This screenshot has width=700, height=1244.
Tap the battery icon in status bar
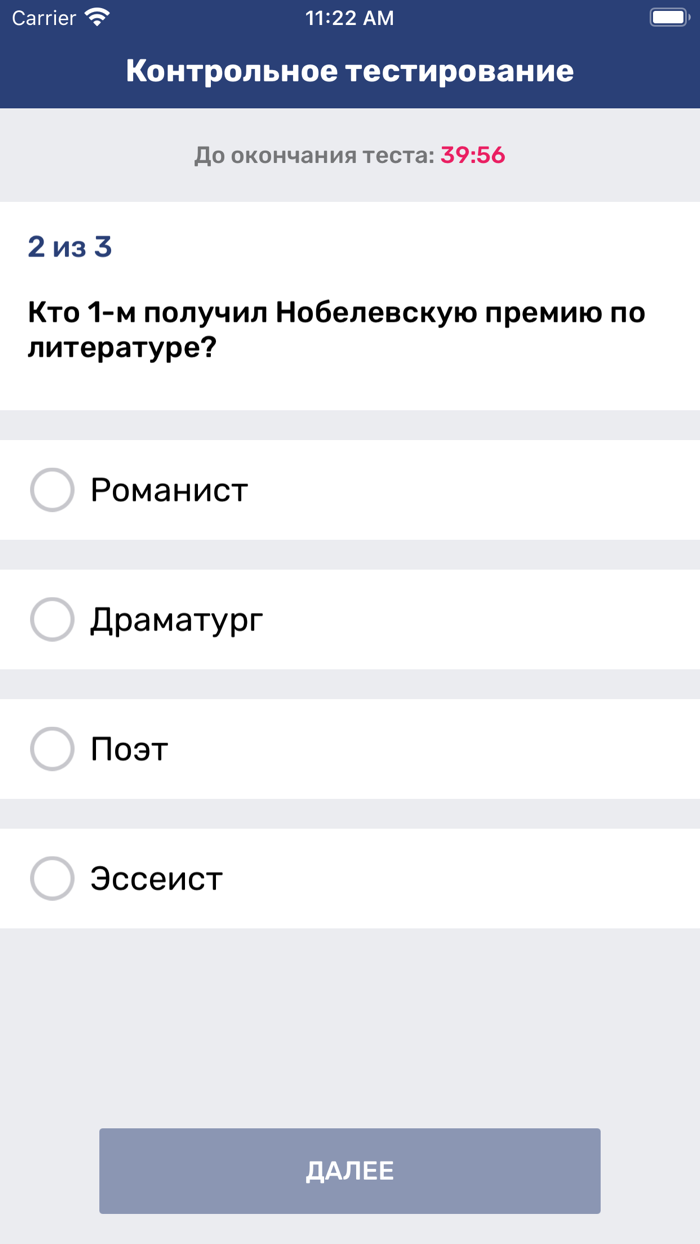(x=667, y=17)
